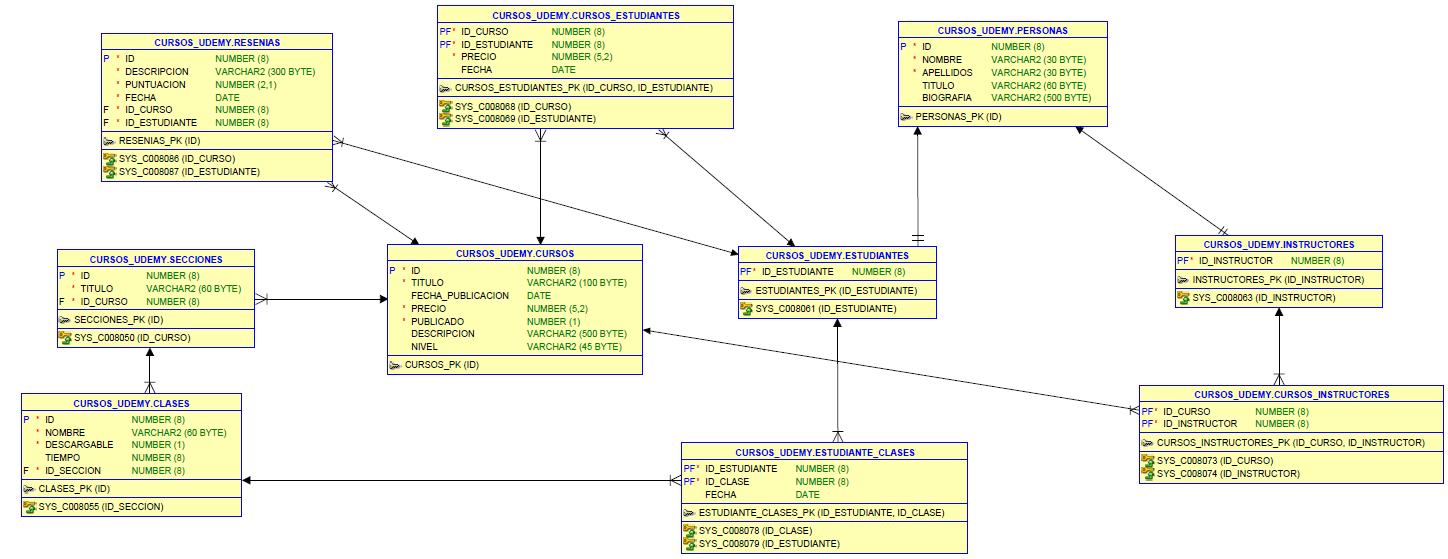Click the foreign key icon for SYS_C008073 (ID_CURSO)
Image resolution: width=1448 pixels, height=559 pixels.
[1149, 461]
